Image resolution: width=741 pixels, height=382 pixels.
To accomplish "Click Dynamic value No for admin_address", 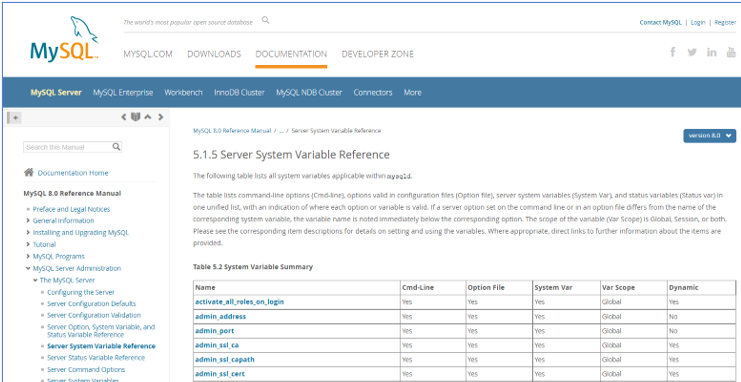I will click(x=673, y=316).
